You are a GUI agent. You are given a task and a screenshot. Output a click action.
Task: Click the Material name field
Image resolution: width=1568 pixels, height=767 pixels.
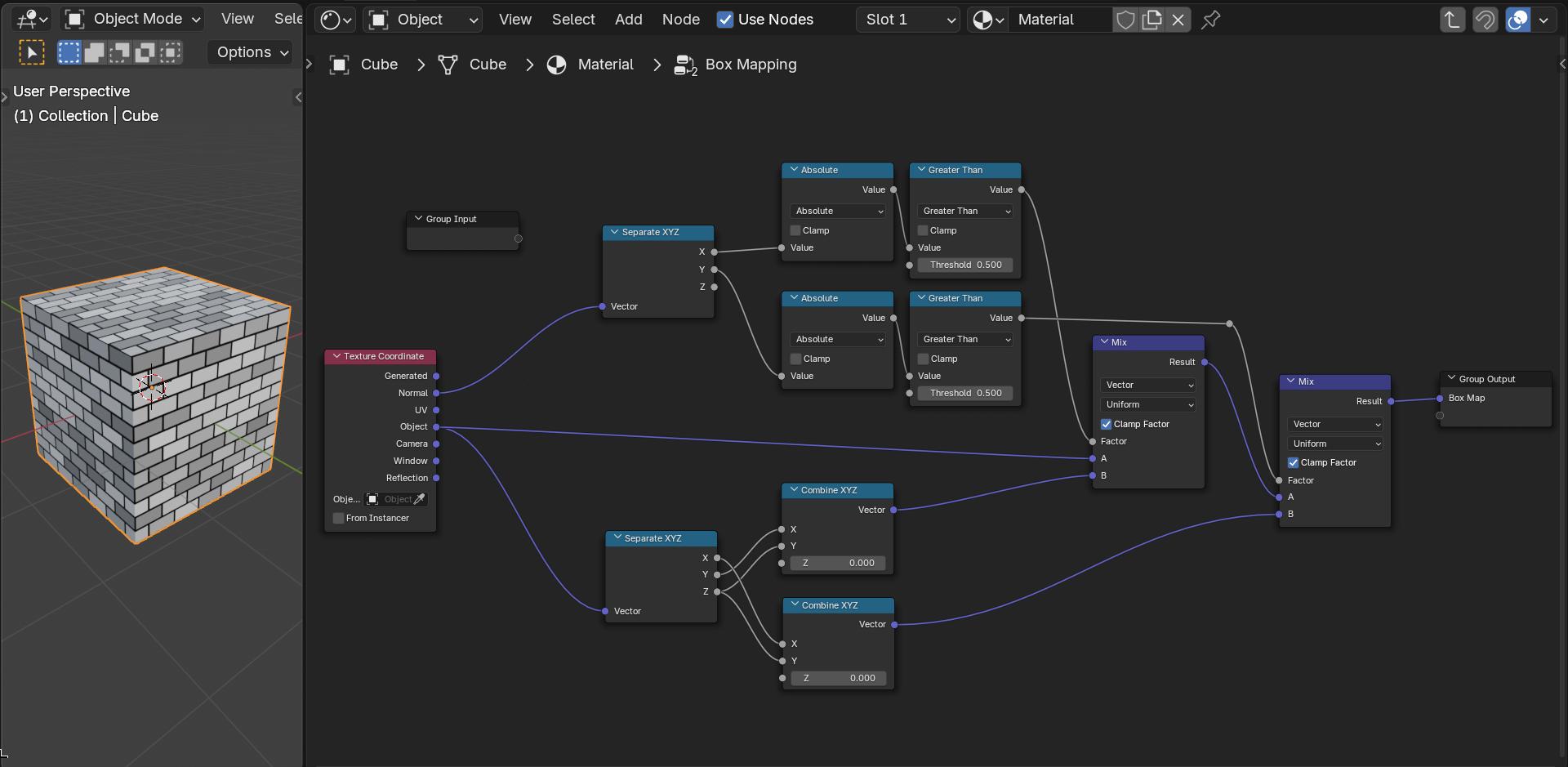(x=1060, y=20)
